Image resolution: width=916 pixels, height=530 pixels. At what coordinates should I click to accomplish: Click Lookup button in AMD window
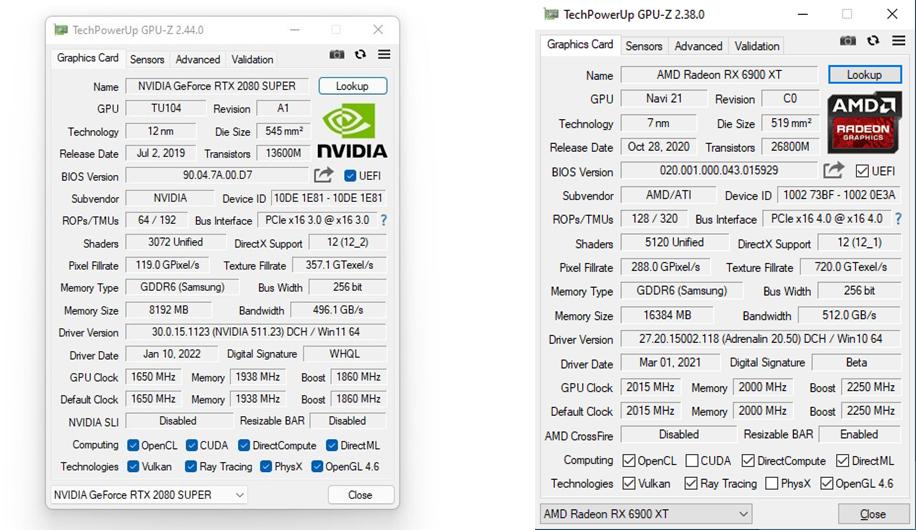(x=865, y=75)
